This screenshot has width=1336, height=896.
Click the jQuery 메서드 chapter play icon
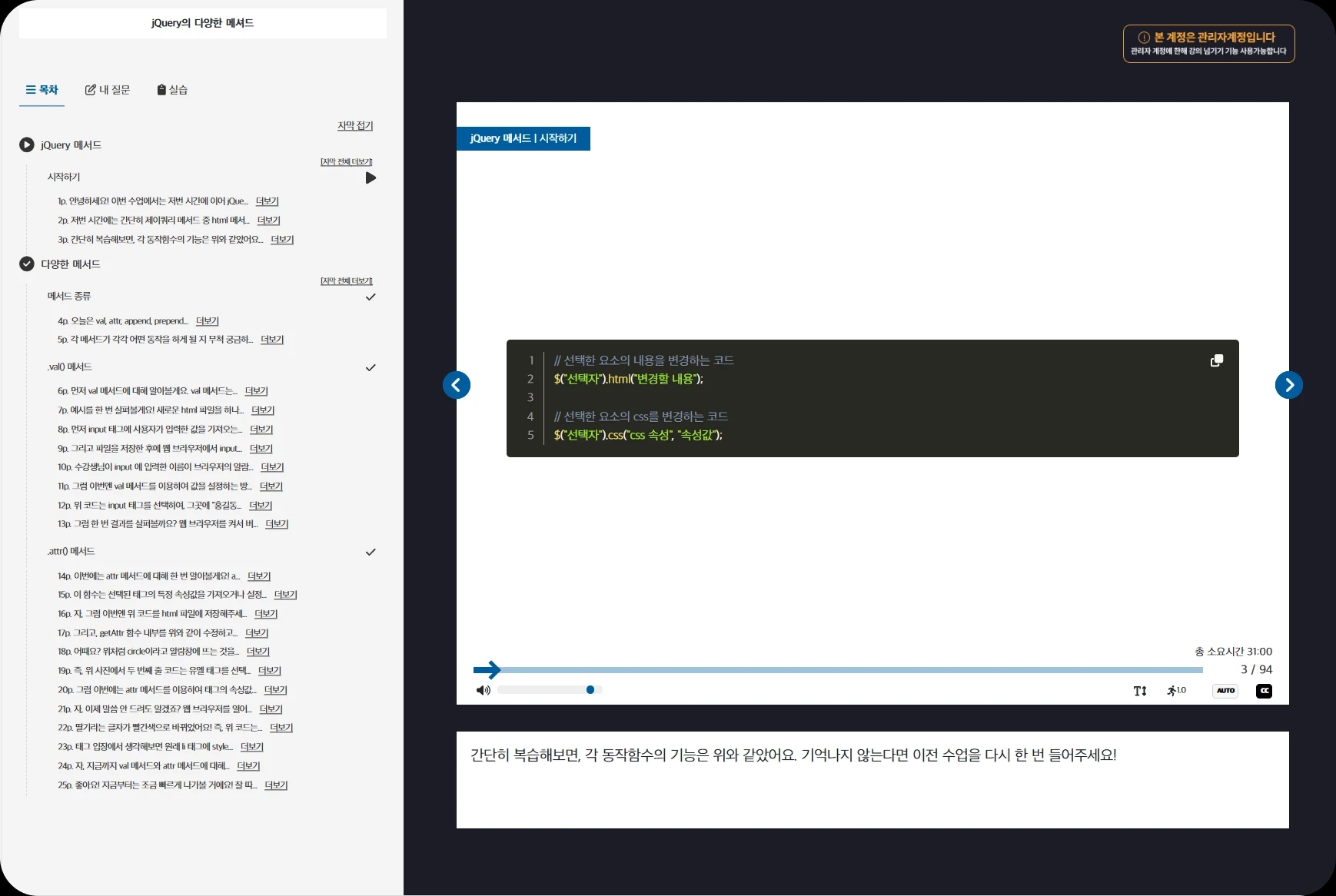tap(27, 144)
